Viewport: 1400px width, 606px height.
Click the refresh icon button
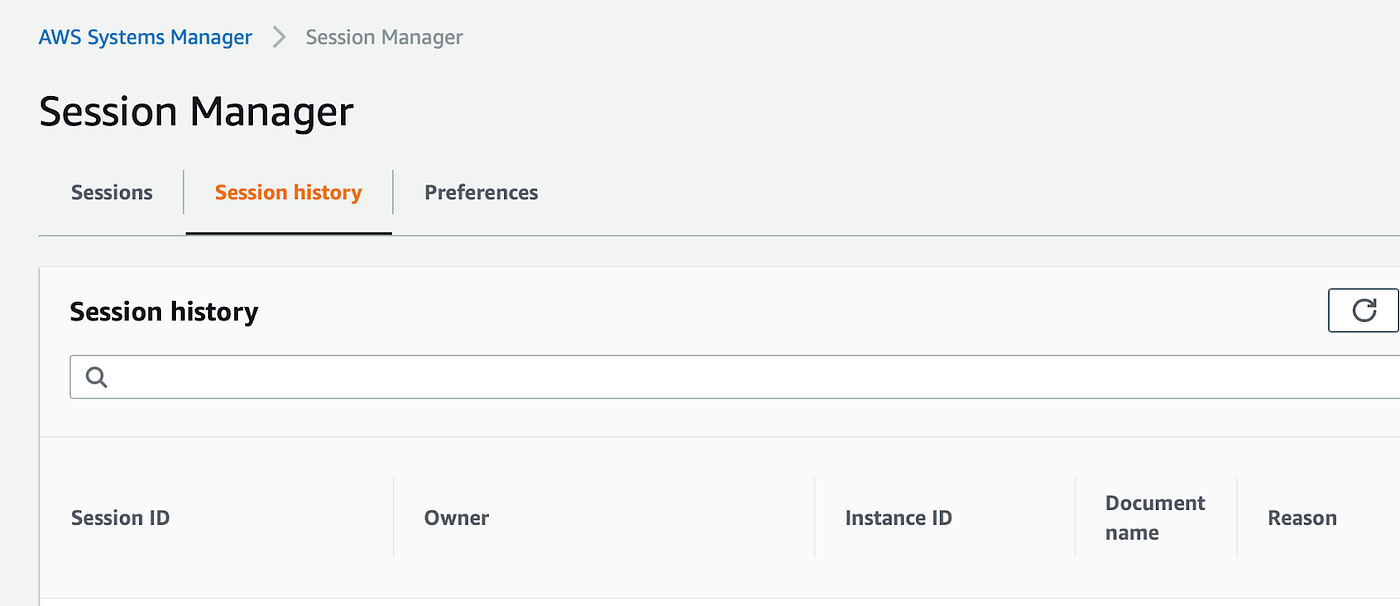tap(1363, 310)
